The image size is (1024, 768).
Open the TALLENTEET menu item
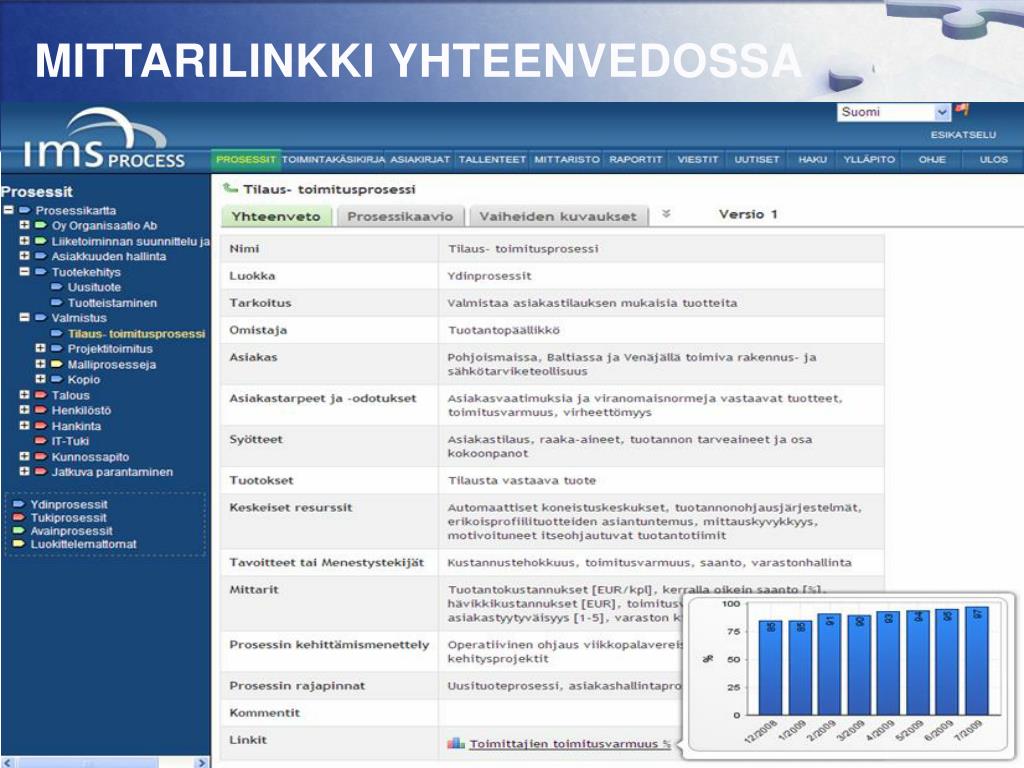click(x=492, y=159)
